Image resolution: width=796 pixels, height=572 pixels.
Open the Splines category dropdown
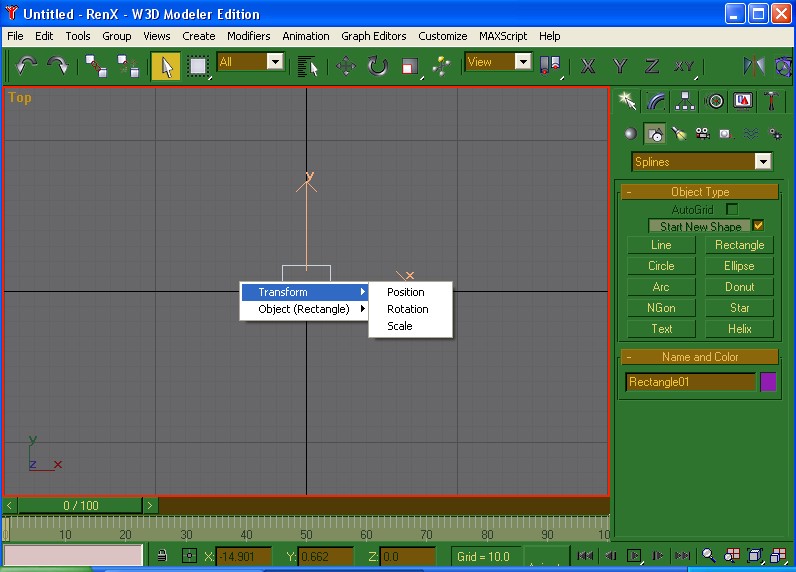(x=763, y=162)
